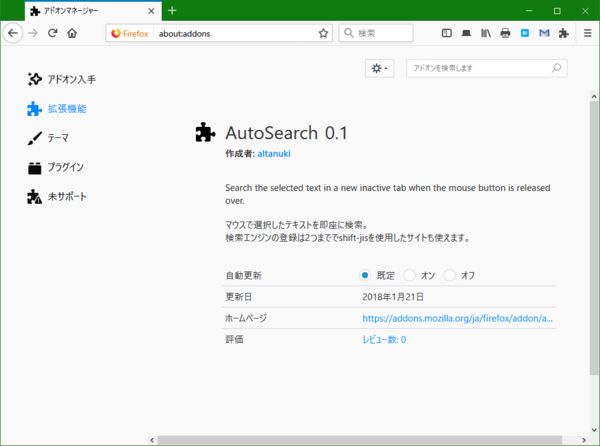Open the addons.mozilla.org homepage link
Viewport: 600px width, 446px height.
457,318
